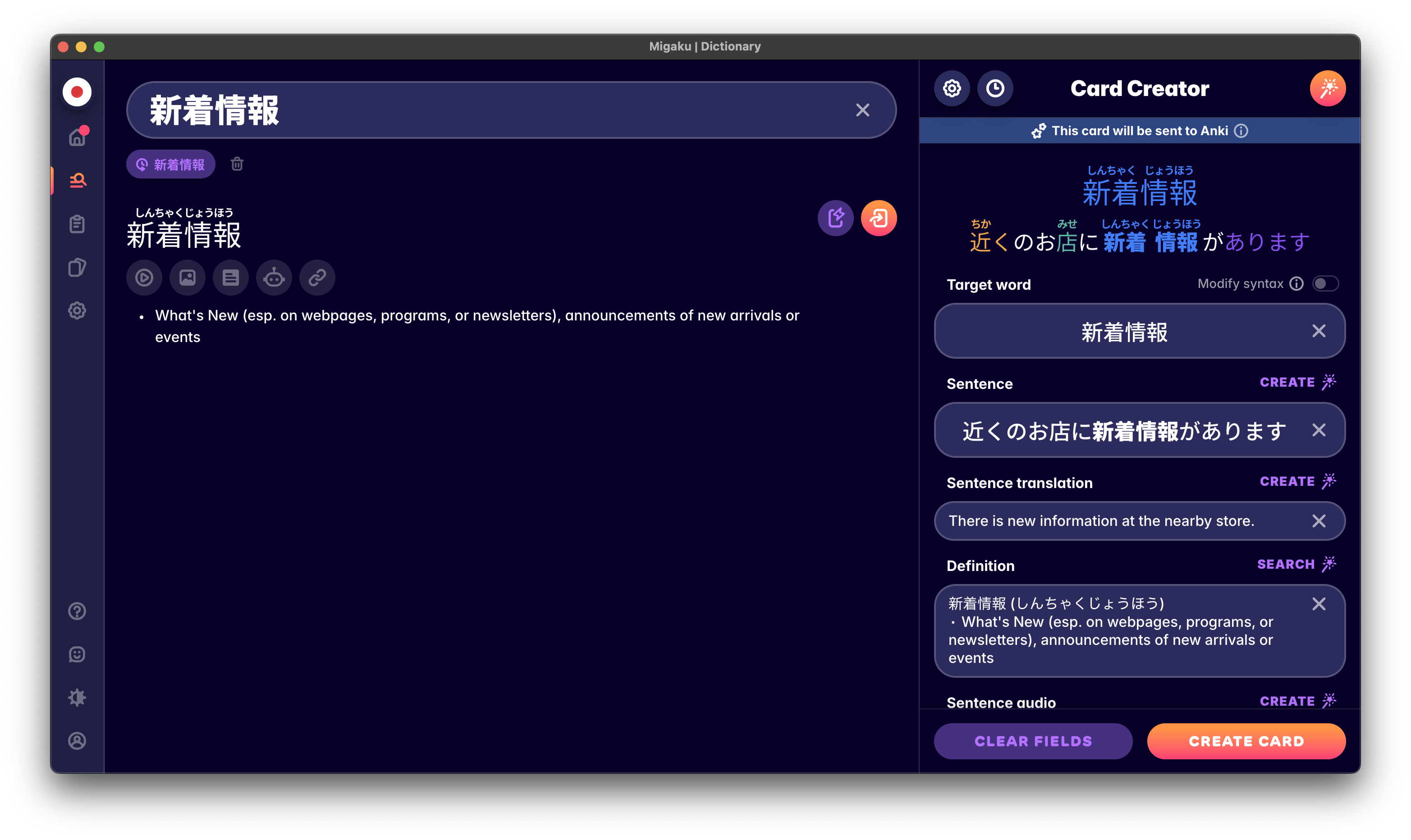Clear the Sentence field
1411x840 pixels.
click(x=1319, y=430)
